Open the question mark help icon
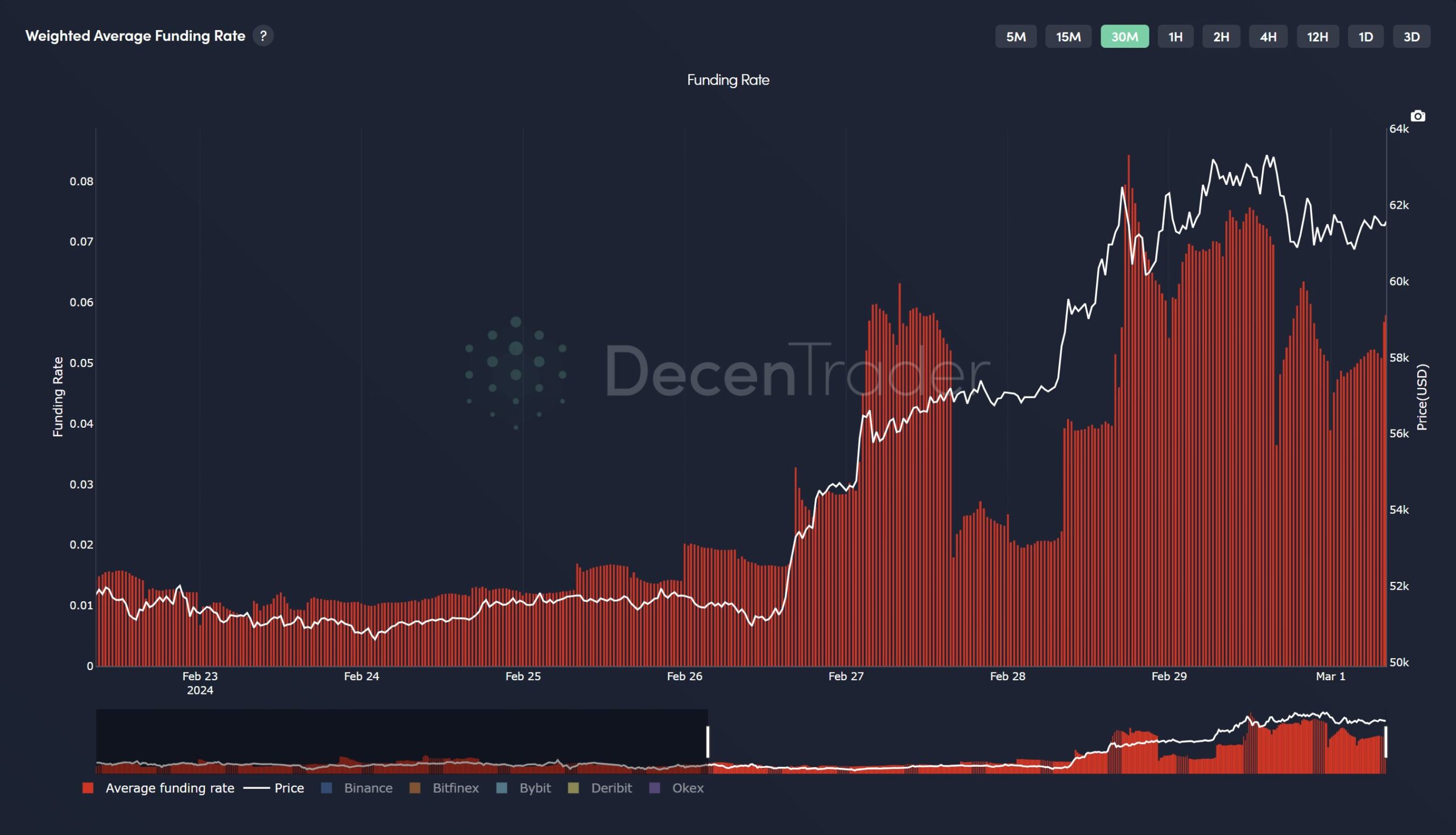Screen dimensions: 1456x835 click(x=263, y=36)
